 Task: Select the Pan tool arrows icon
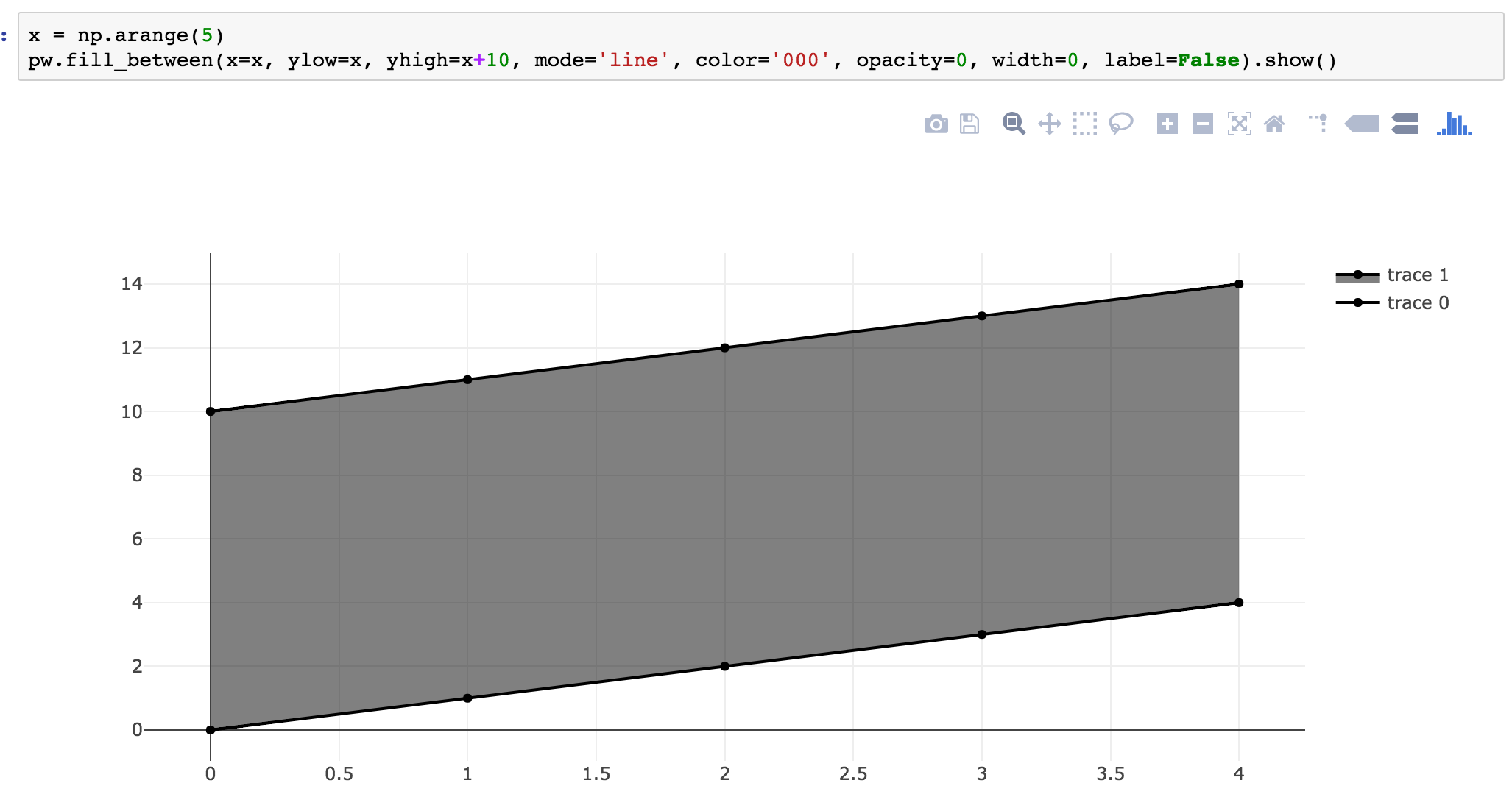click(1049, 124)
